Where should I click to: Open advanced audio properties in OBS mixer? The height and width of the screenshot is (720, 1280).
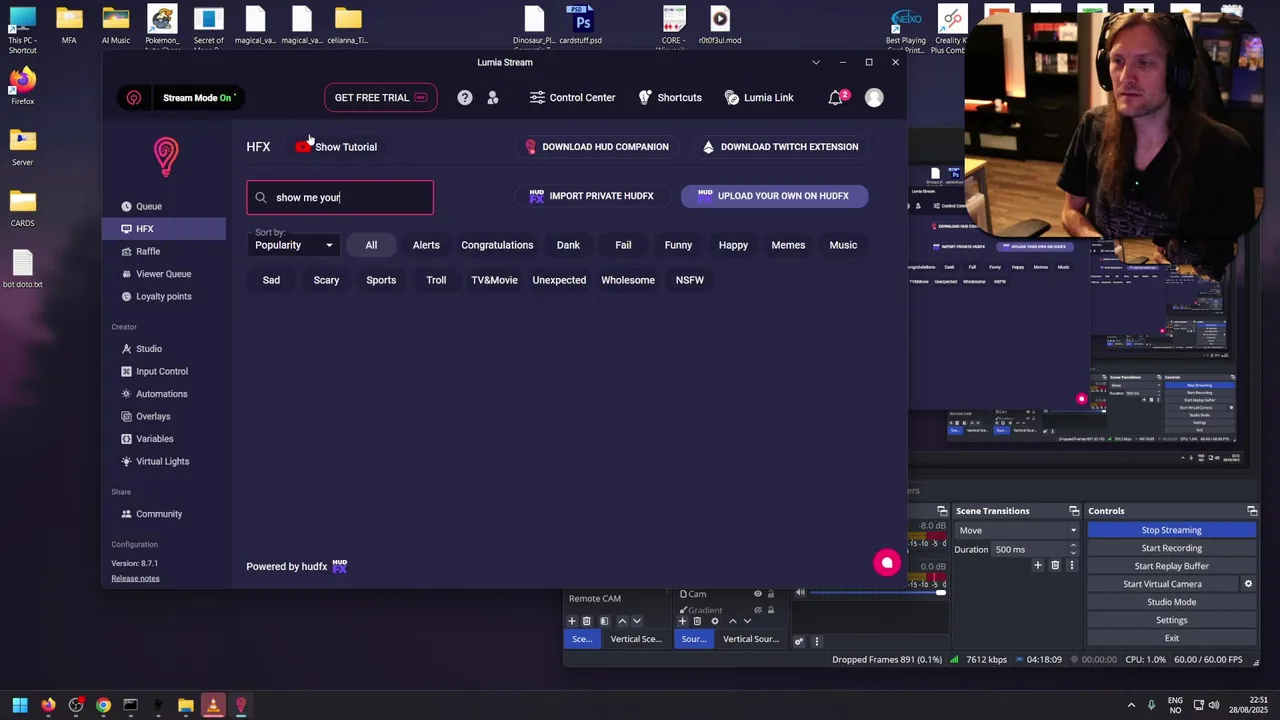pos(798,641)
